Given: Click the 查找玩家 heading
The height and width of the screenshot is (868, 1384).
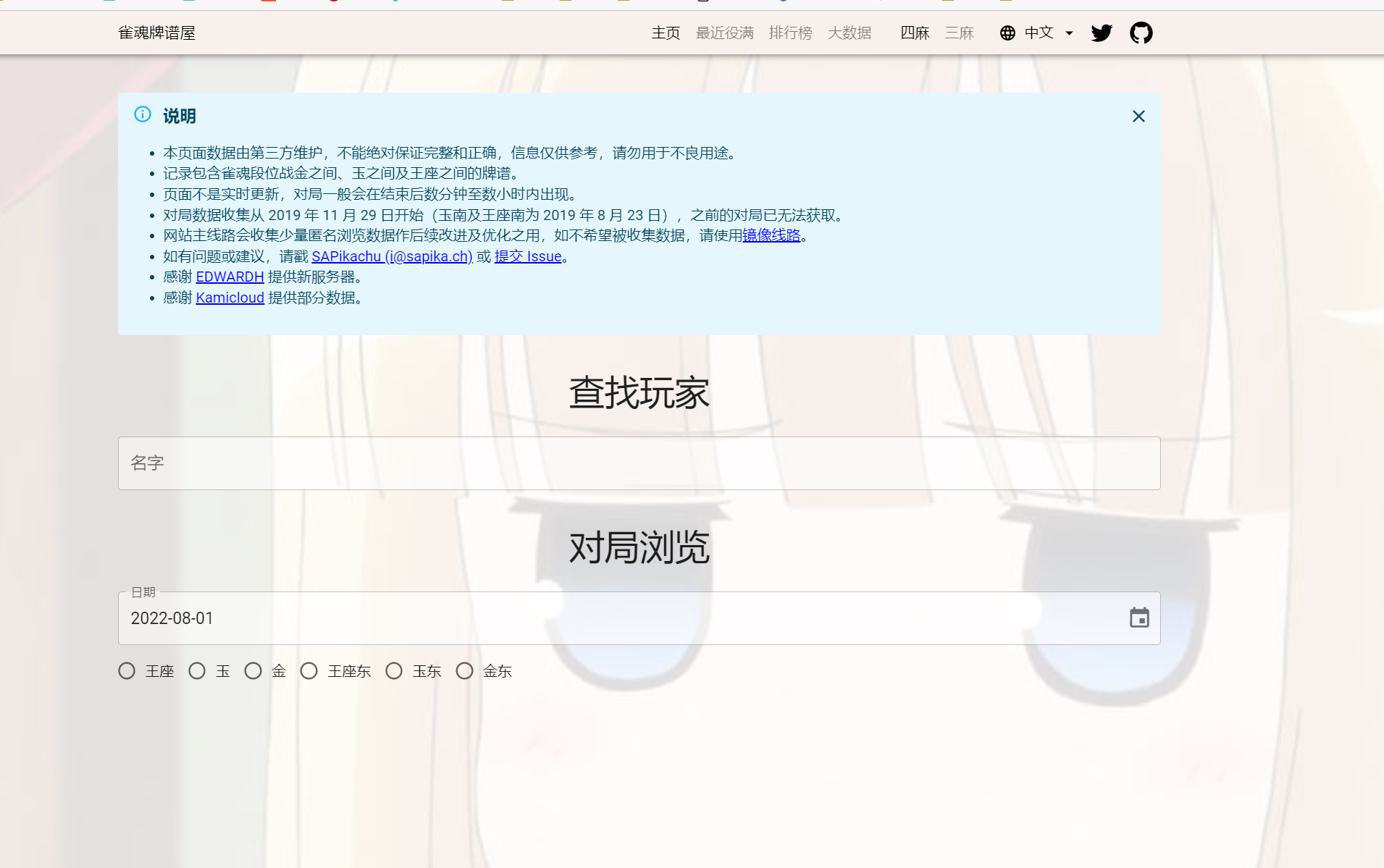Looking at the screenshot, I should click(639, 393).
